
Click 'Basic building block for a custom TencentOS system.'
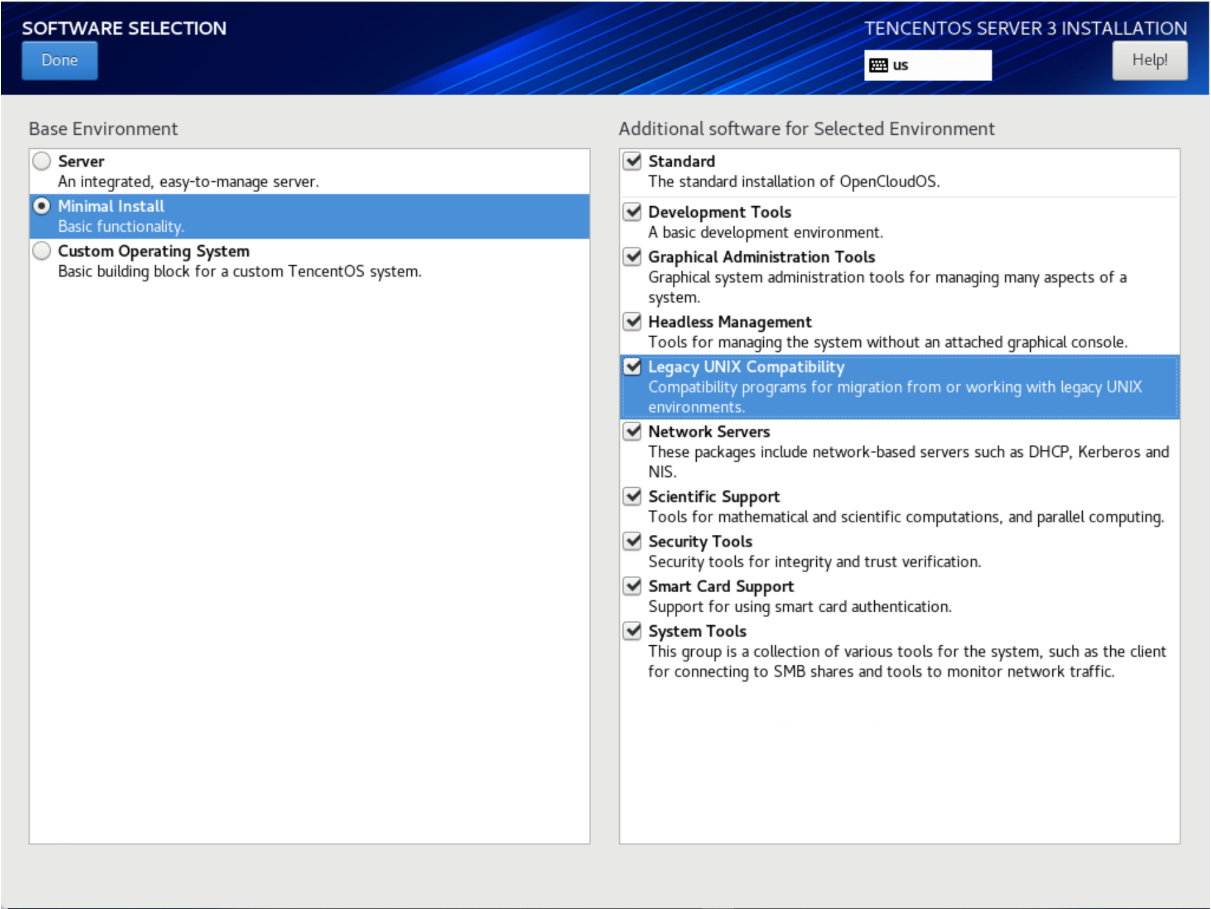pos(240,272)
